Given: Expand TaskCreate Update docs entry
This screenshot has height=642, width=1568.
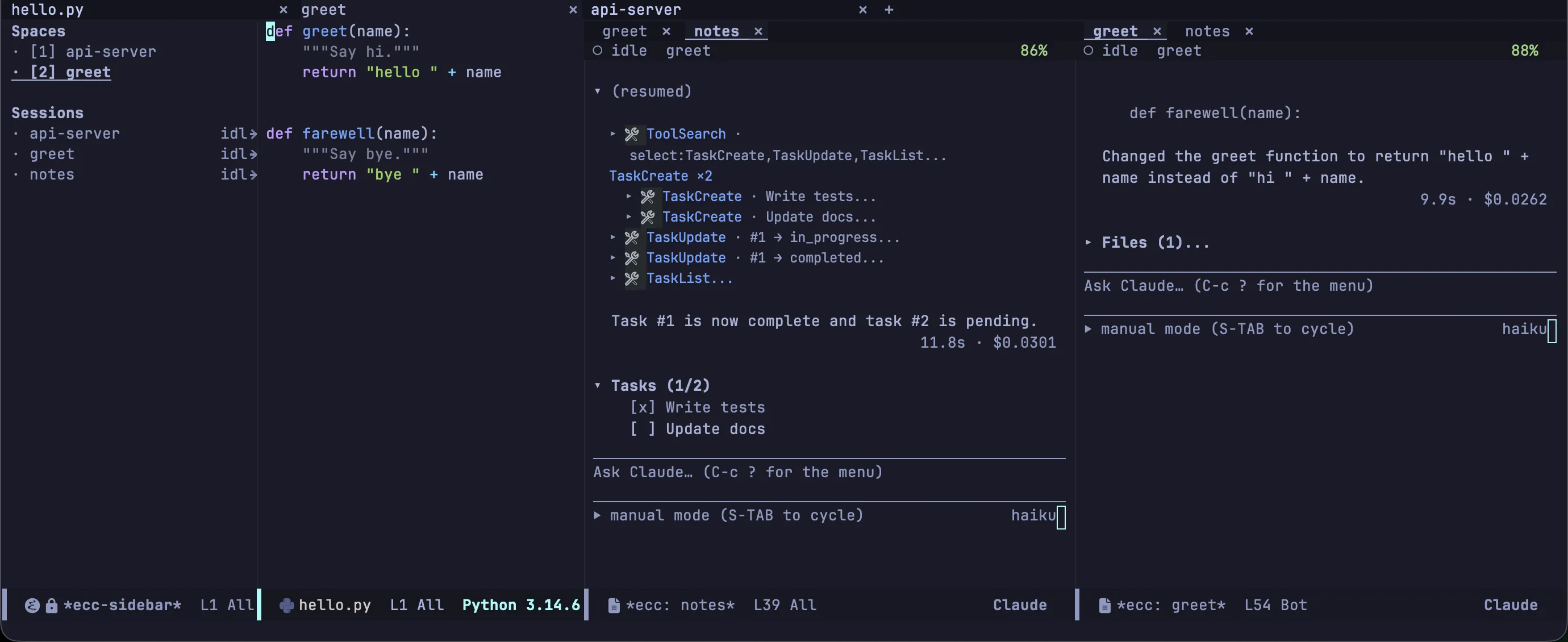Looking at the screenshot, I should 629,216.
